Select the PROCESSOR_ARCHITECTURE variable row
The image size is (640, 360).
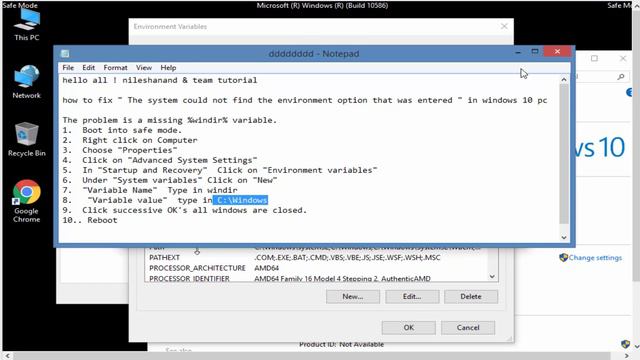316,268
